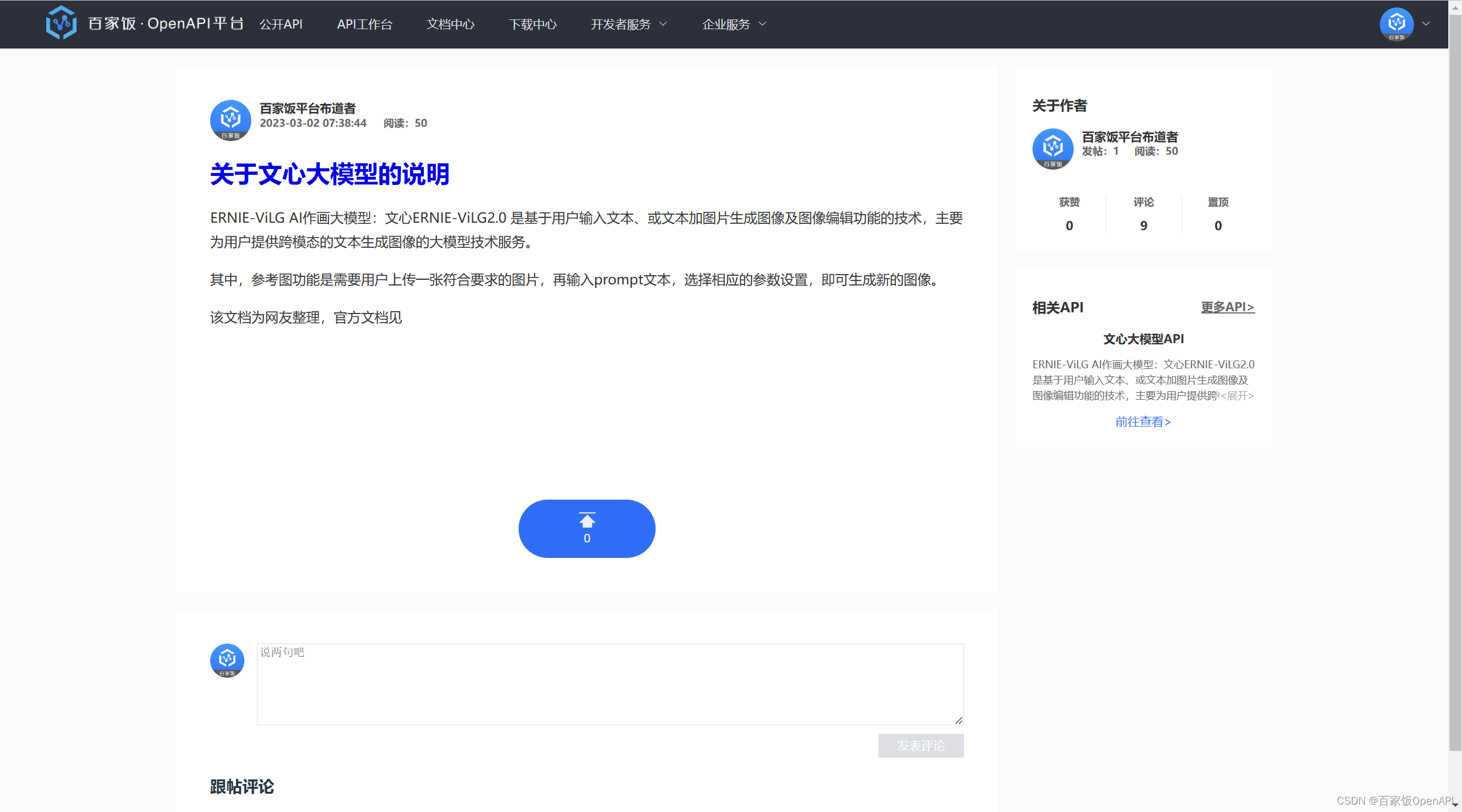The image size is (1462, 812).
Task: Click the blue upvote button showing 0
Action: pos(587,529)
